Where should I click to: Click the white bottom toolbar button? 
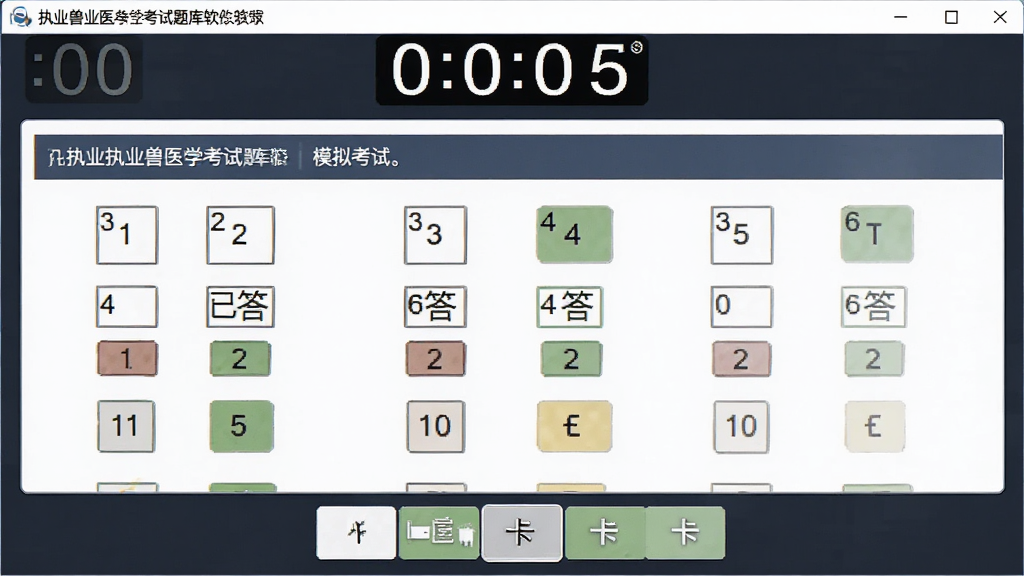(x=356, y=533)
